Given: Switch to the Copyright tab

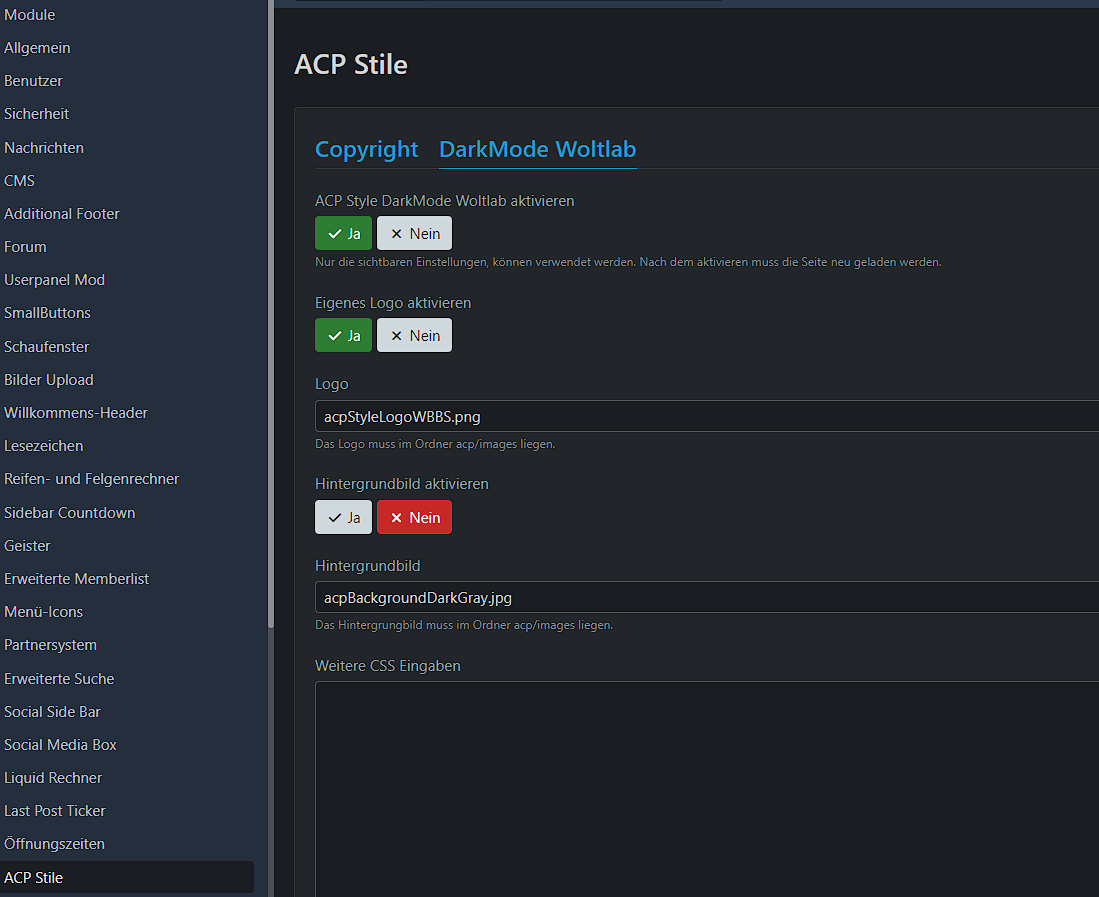Looking at the screenshot, I should point(366,149).
